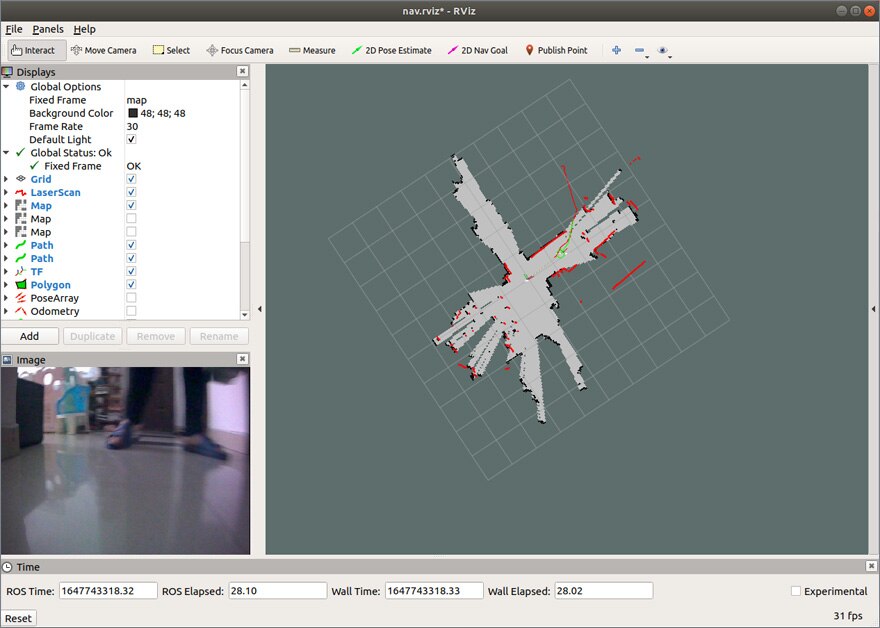Close the Image panel
880x628 pixels.
(x=242, y=359)
